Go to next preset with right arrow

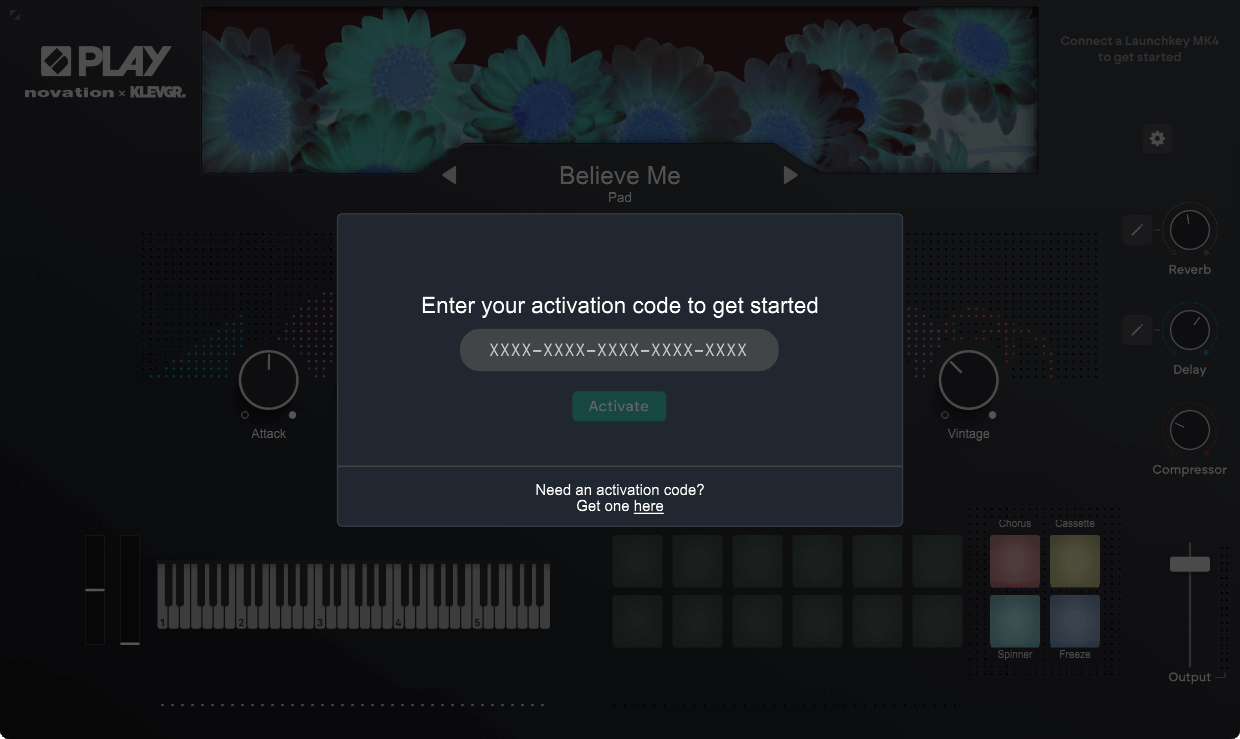(791, 175)
